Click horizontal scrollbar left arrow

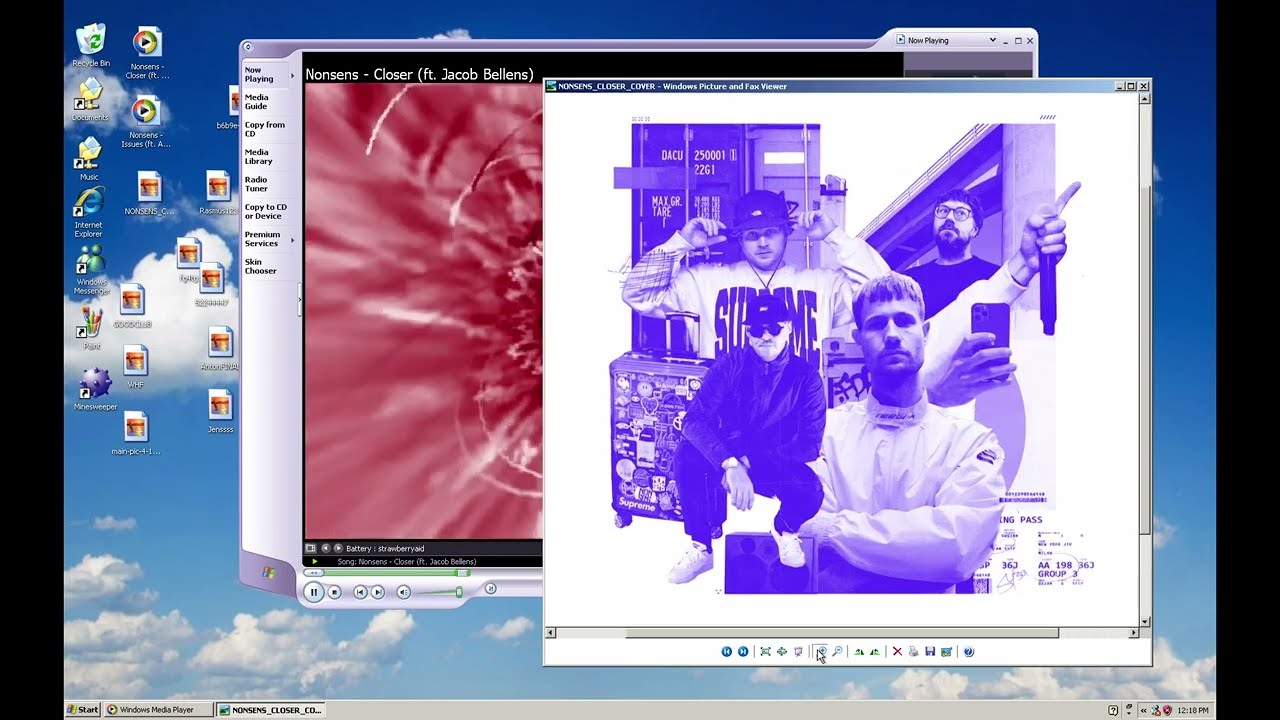[550, 633]
